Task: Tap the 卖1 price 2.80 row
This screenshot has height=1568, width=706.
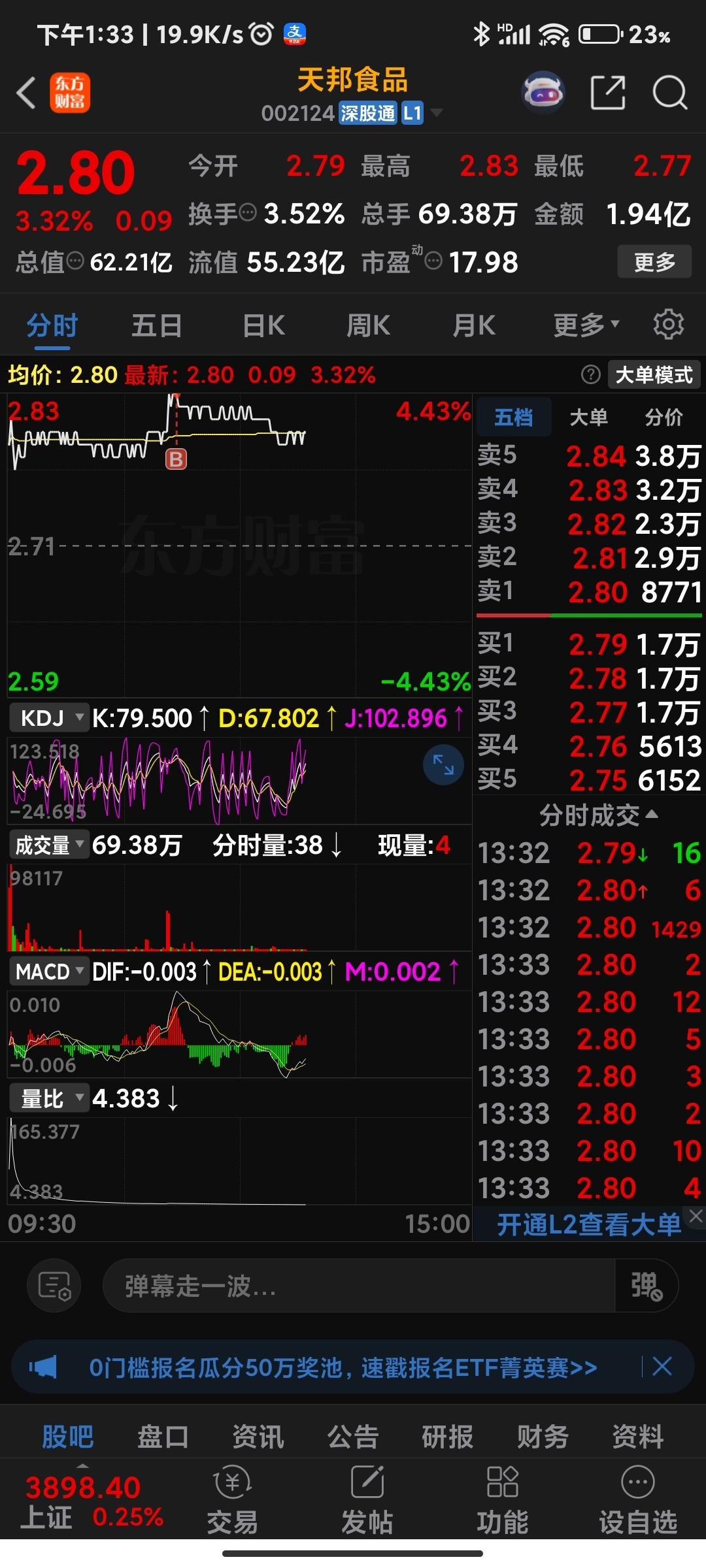Action: (590, 592)
